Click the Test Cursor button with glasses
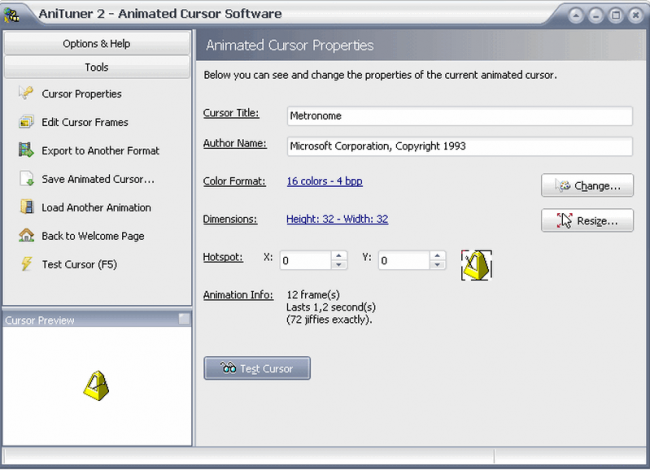Image resolution: width=650 pixels, height=470 pixels. coord(257,368)
